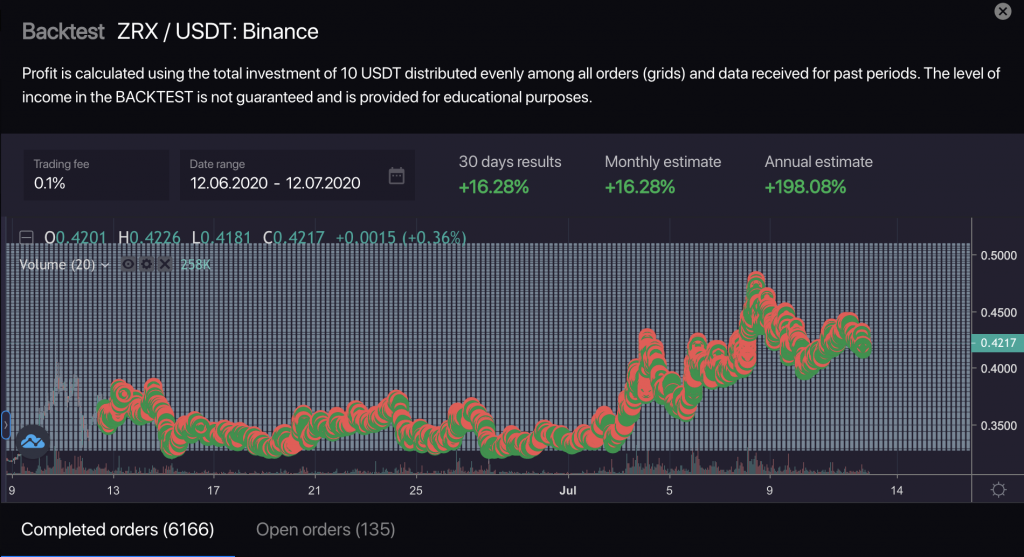Open chart settings gear at bottom right
Image resolution: width=1024 pixels, height=557 pixels.
[997, 490]
